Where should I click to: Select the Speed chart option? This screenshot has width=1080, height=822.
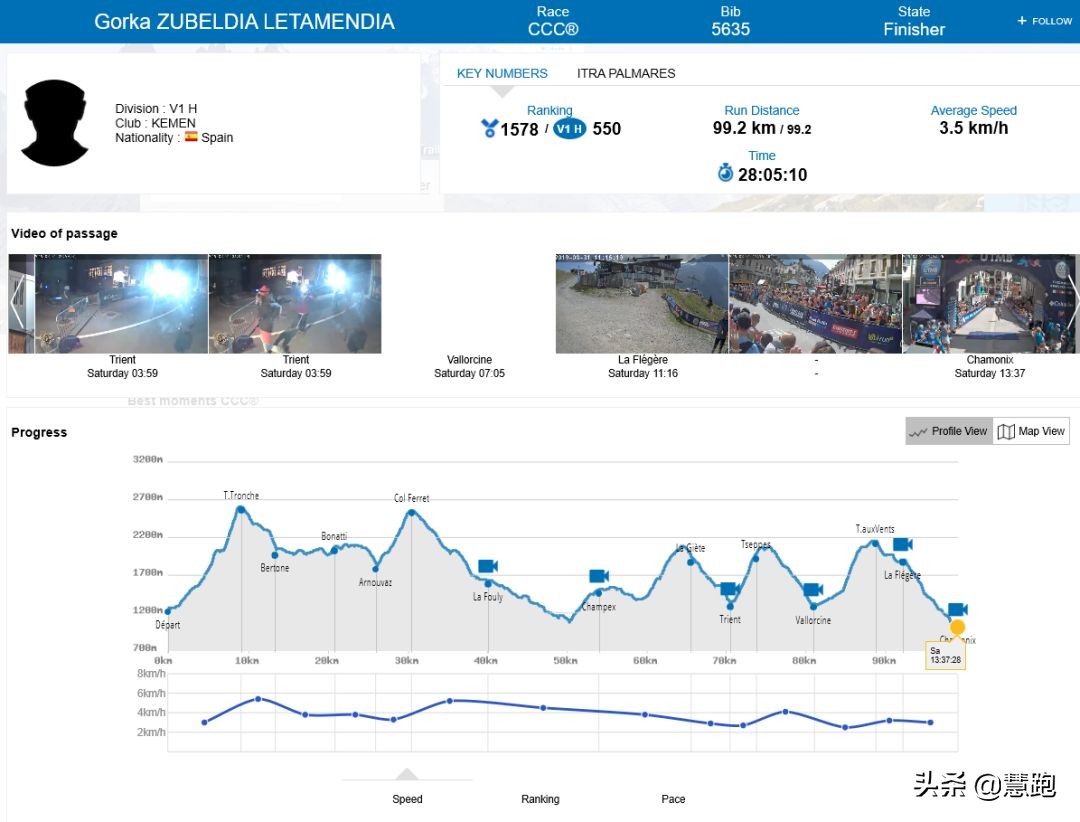(x=407, y=799)
